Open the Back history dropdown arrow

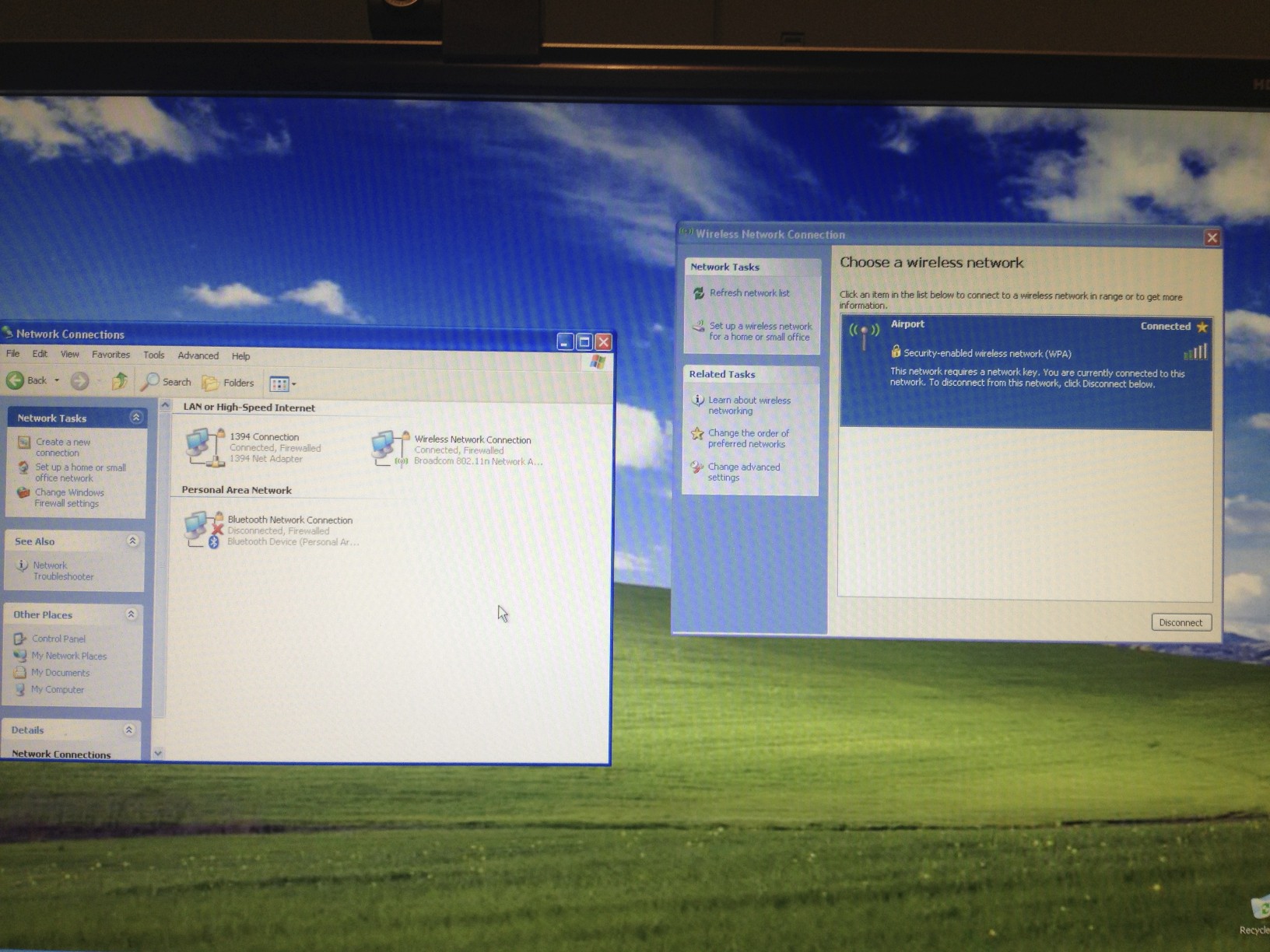click(57, 380)
